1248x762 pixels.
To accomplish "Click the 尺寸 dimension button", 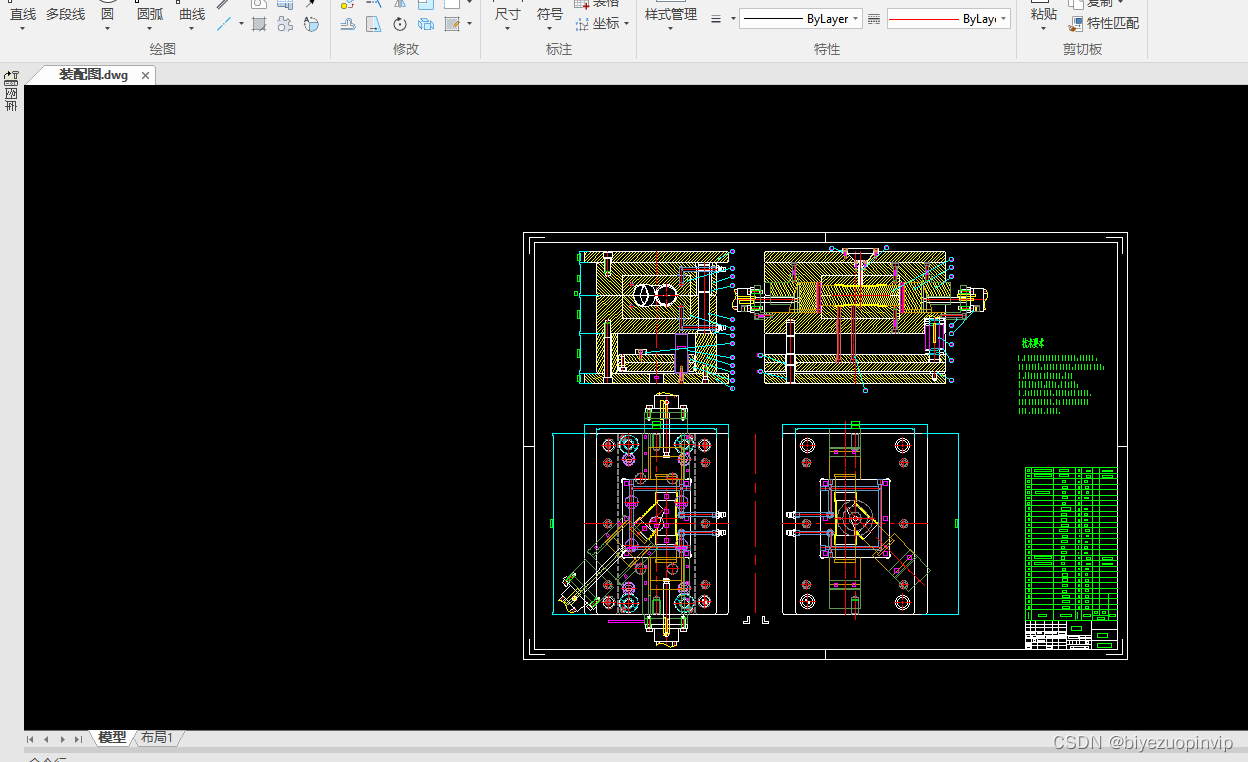I will 507,15.
